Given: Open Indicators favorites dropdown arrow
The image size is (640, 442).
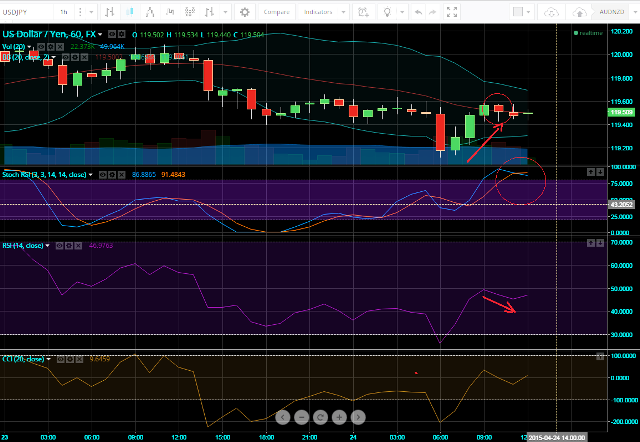Looking at the screenshot, I should pyautogui.click(x=343, y=12).
